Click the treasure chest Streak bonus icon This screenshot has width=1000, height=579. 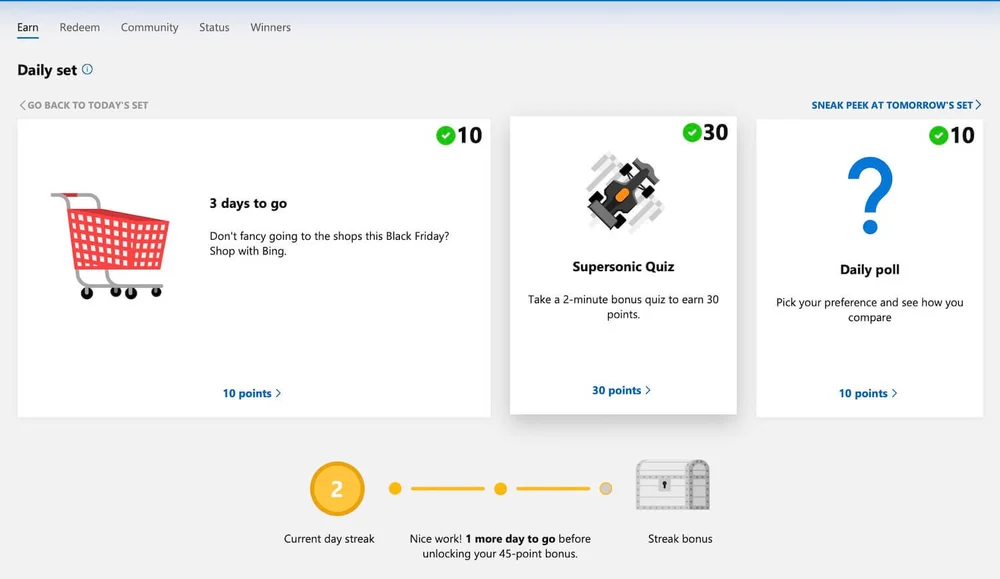[x=673, y=484]
